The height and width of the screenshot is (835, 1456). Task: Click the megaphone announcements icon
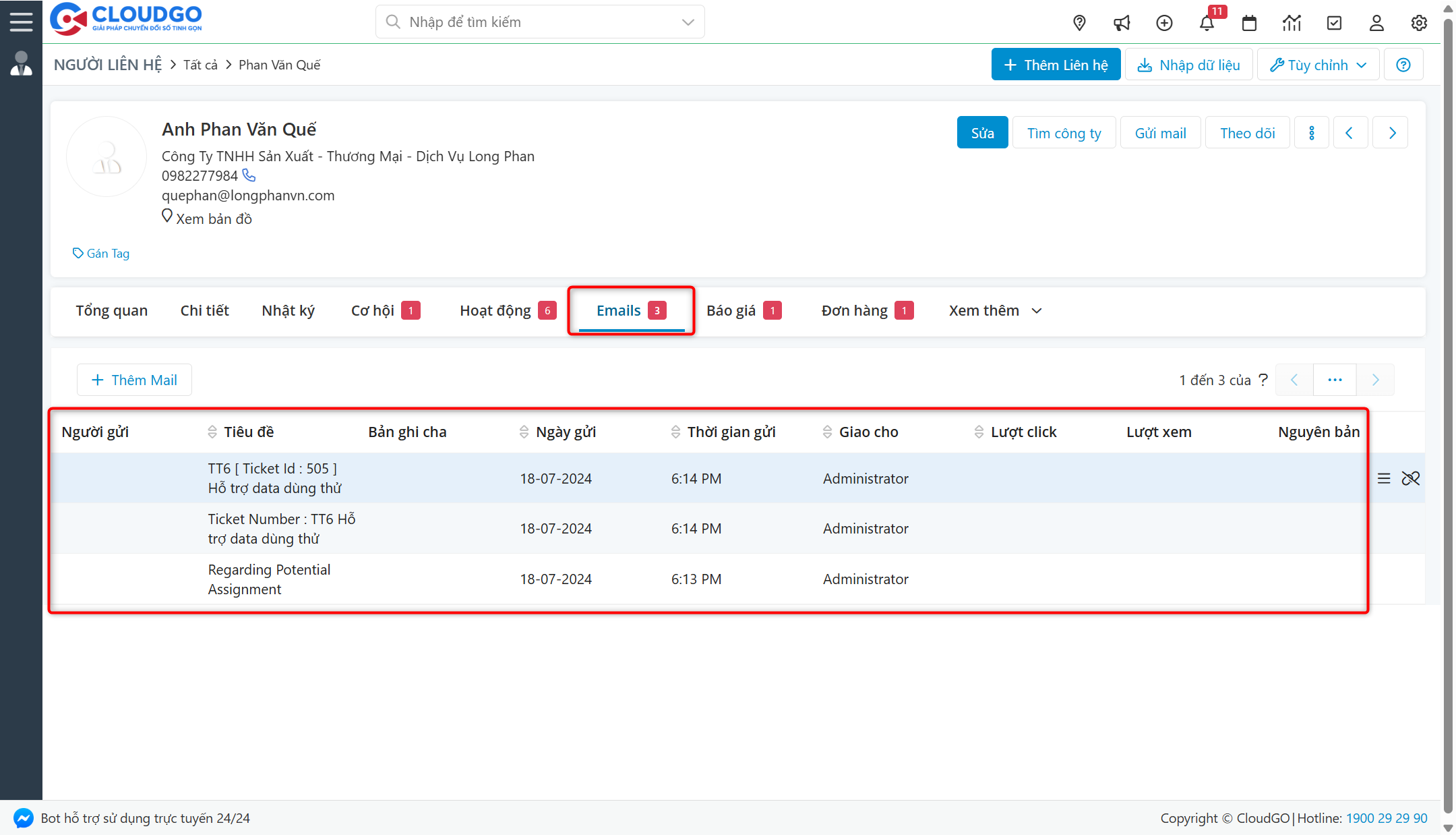pos(1122,23)
